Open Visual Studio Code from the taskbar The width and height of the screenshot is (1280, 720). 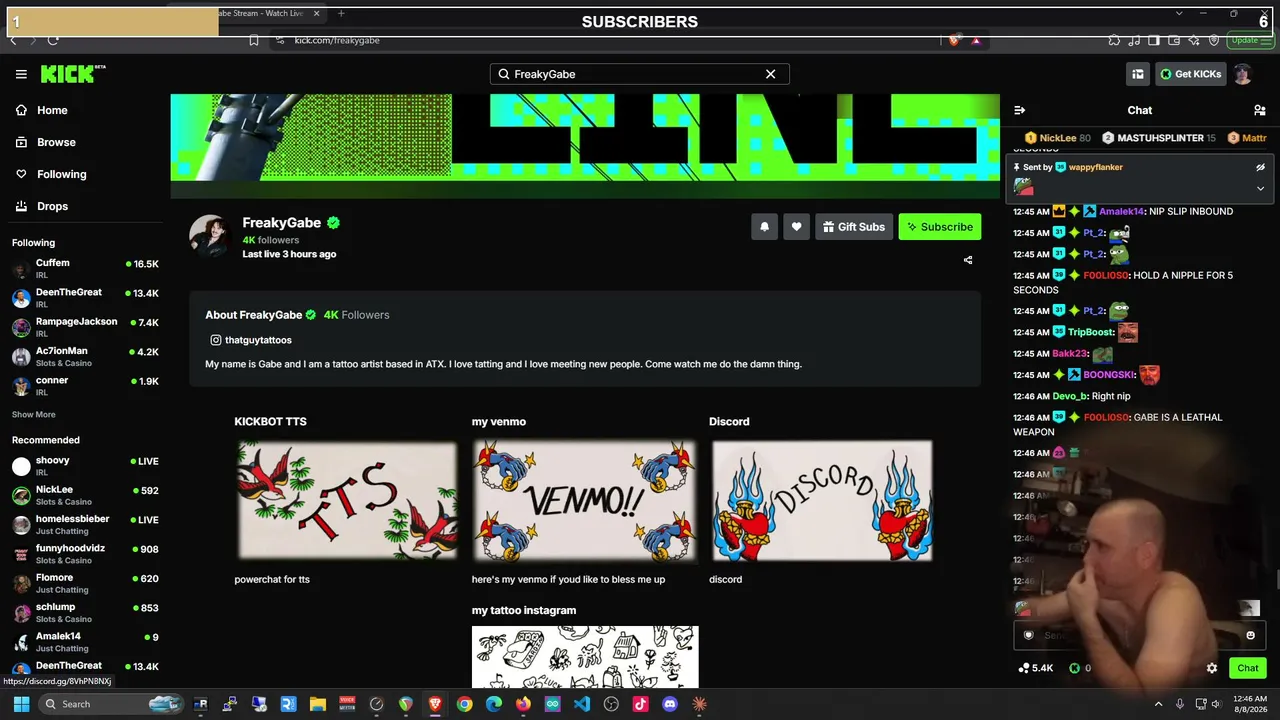pyautogui.click(x=582, y=704)
